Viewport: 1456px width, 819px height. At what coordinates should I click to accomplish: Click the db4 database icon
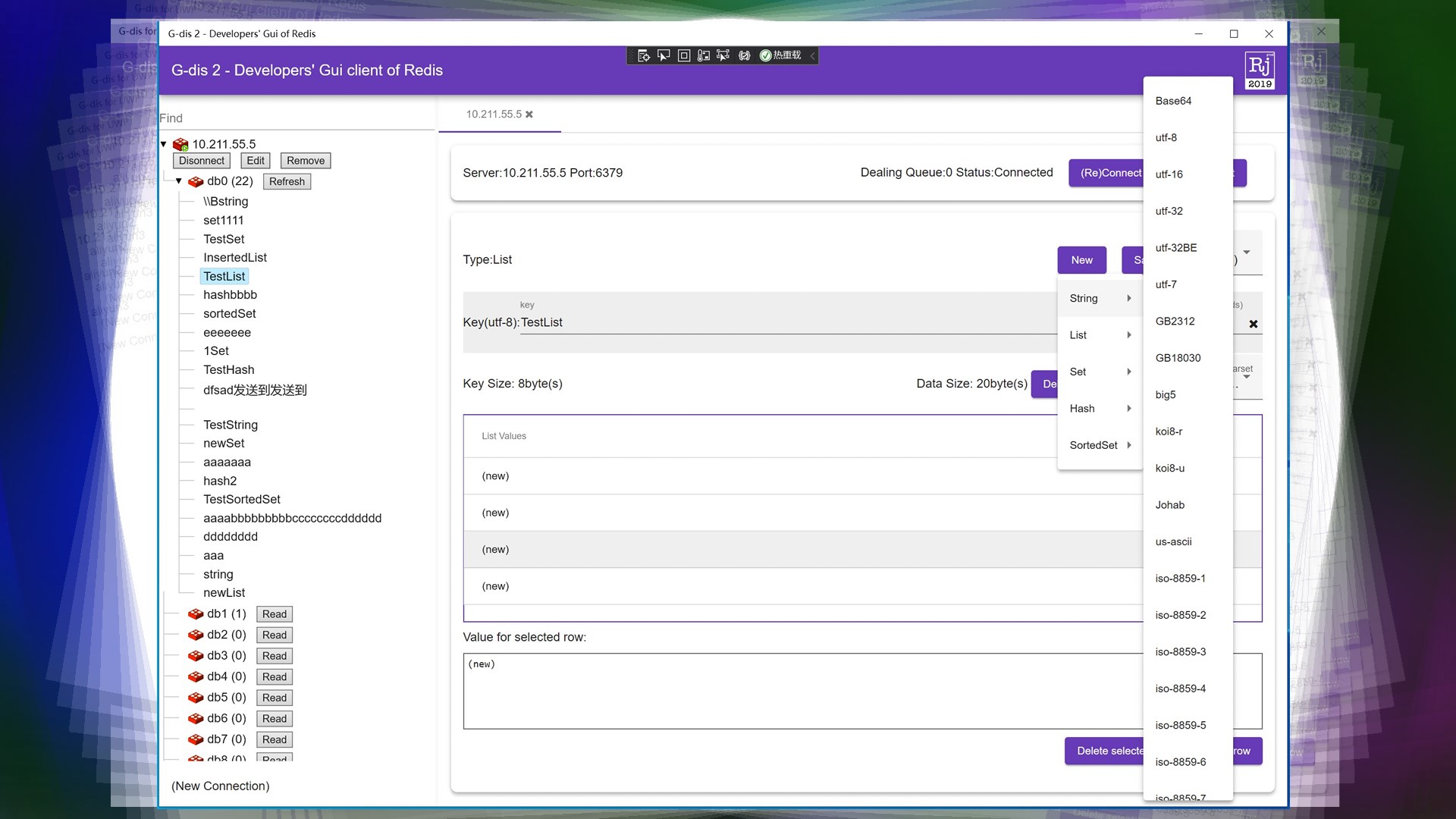click(196, 676)
